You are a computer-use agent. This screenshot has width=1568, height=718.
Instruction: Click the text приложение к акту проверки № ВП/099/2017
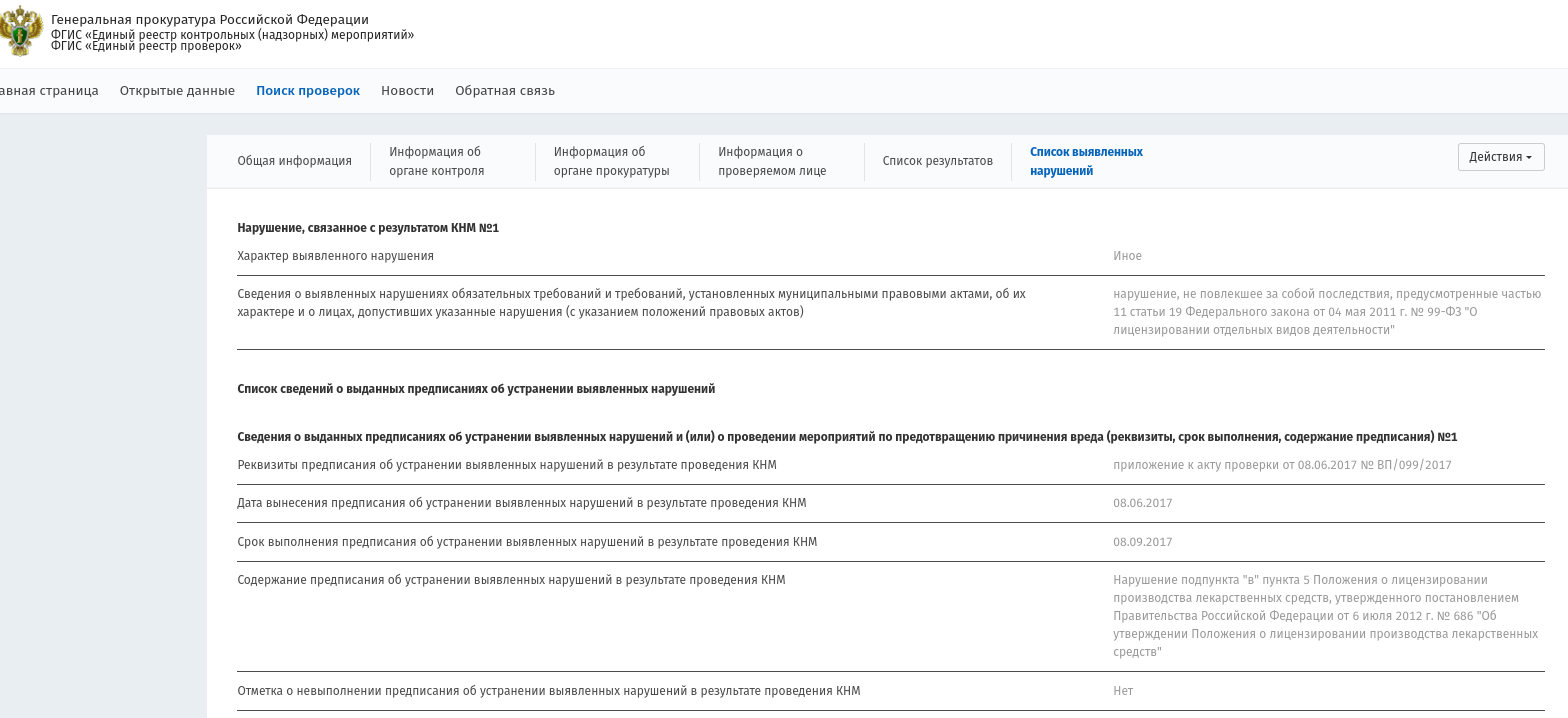tap(1282, 465)
